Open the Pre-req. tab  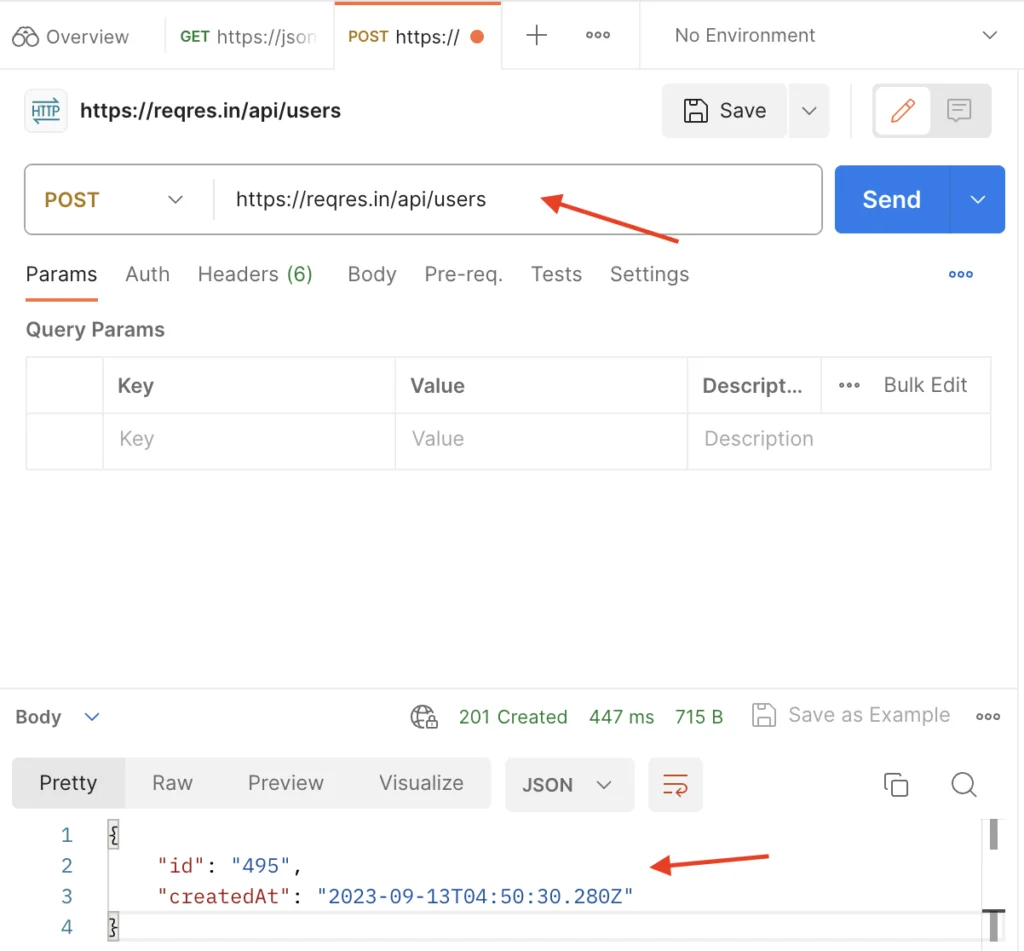pos(464,274)
